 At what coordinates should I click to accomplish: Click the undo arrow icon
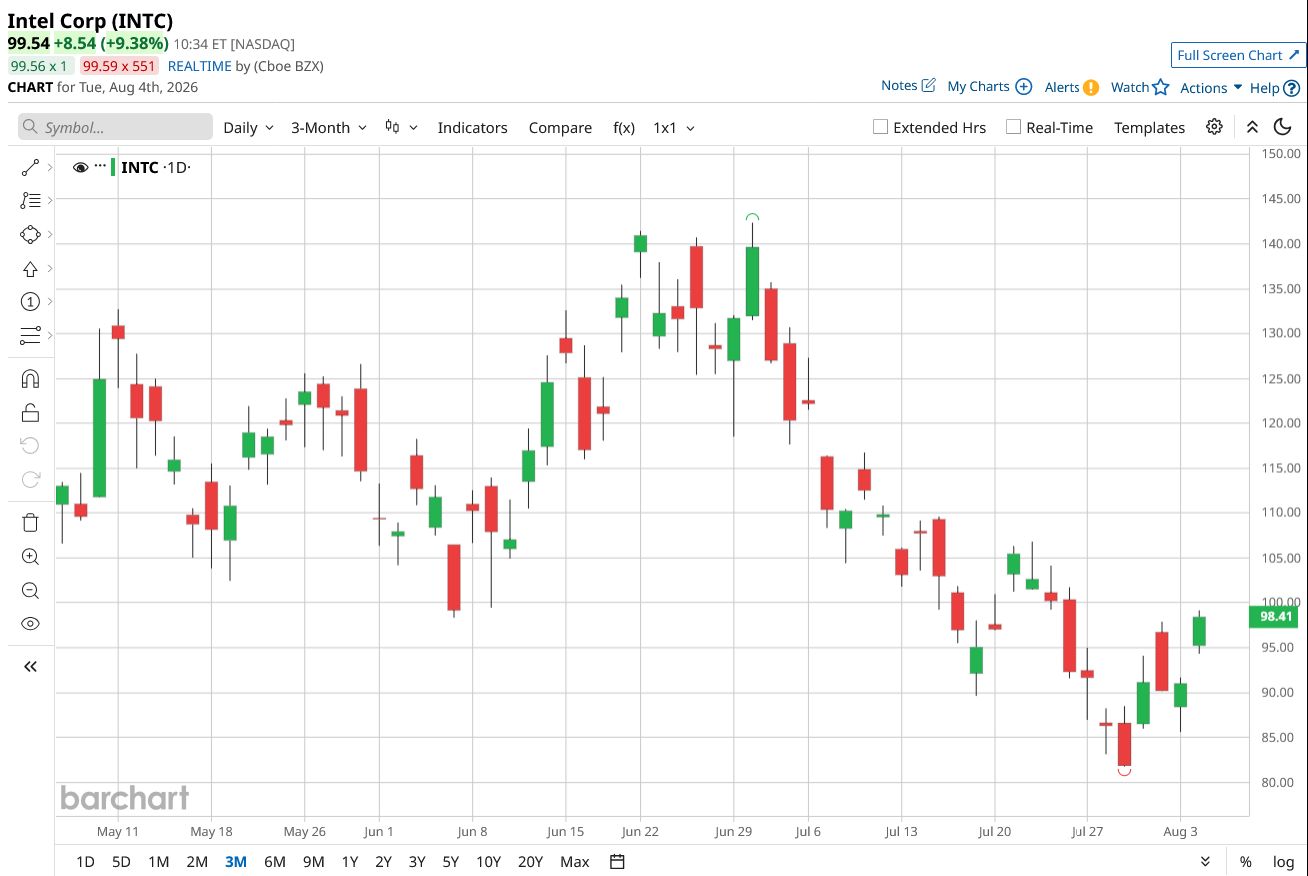click(x=30, y=446)
